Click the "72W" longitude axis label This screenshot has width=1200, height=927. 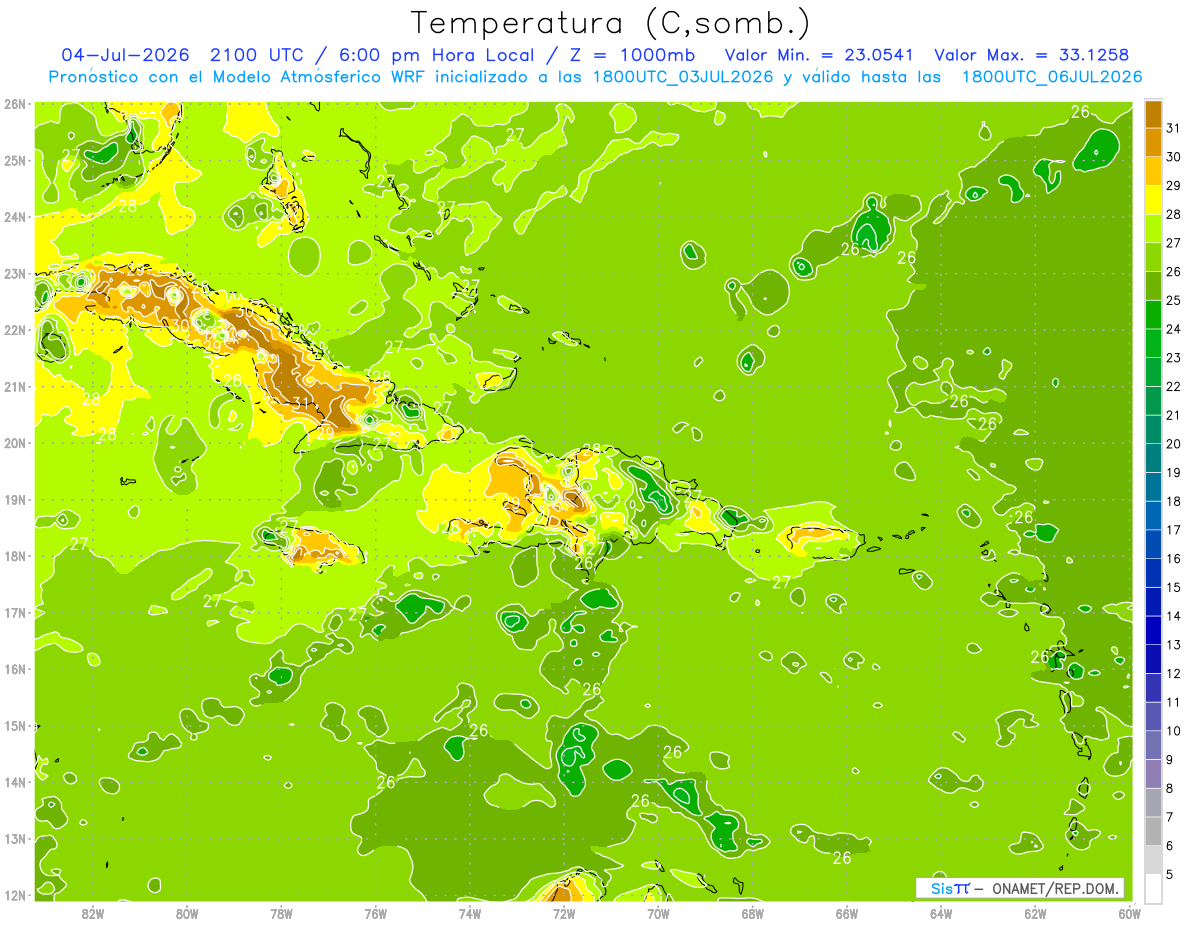564,914
